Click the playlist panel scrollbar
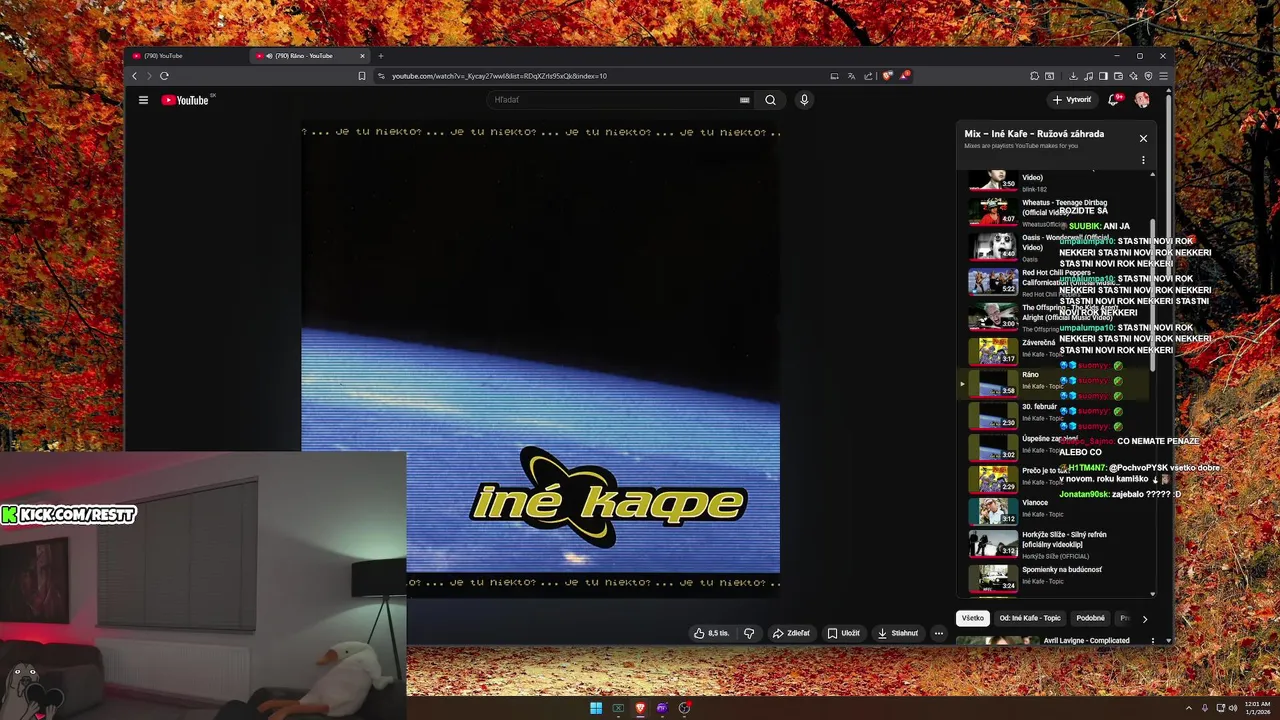This screenshot has width=1280, height=720. 1152,295
